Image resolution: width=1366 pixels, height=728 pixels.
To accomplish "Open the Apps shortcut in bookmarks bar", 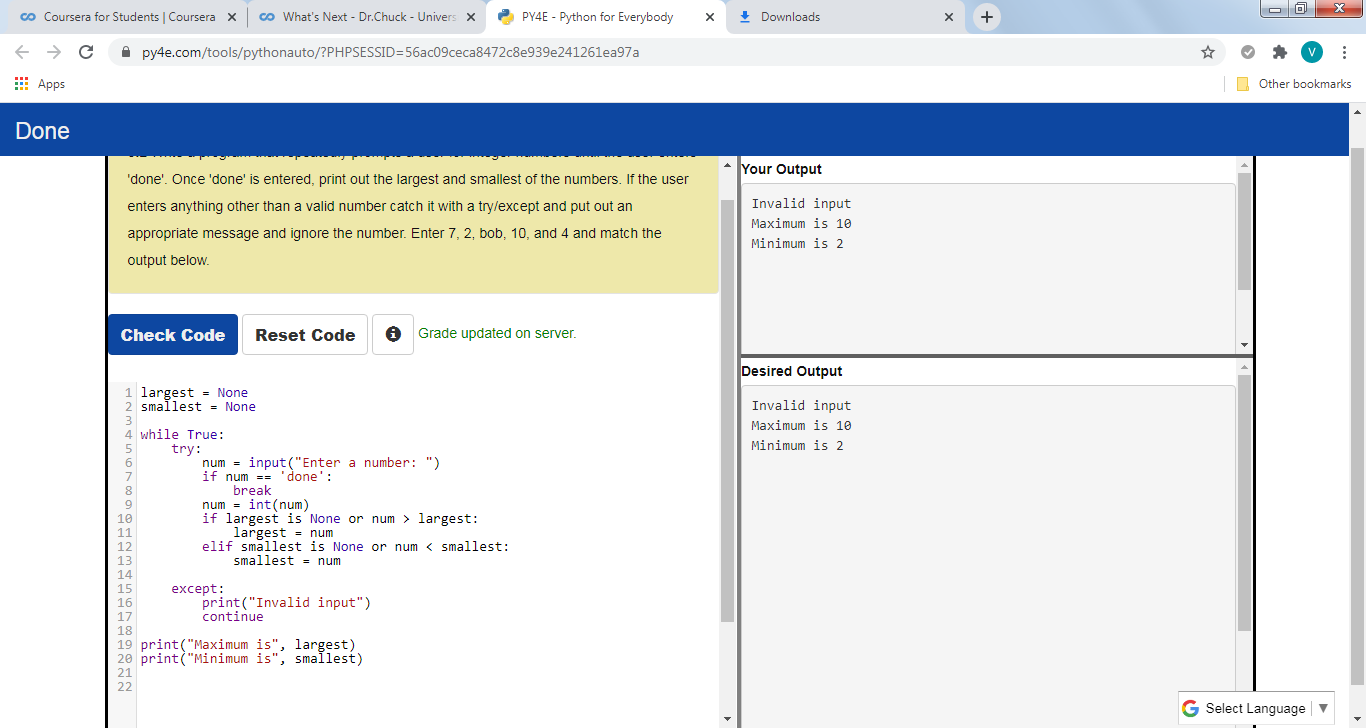I will coord(40,84).
